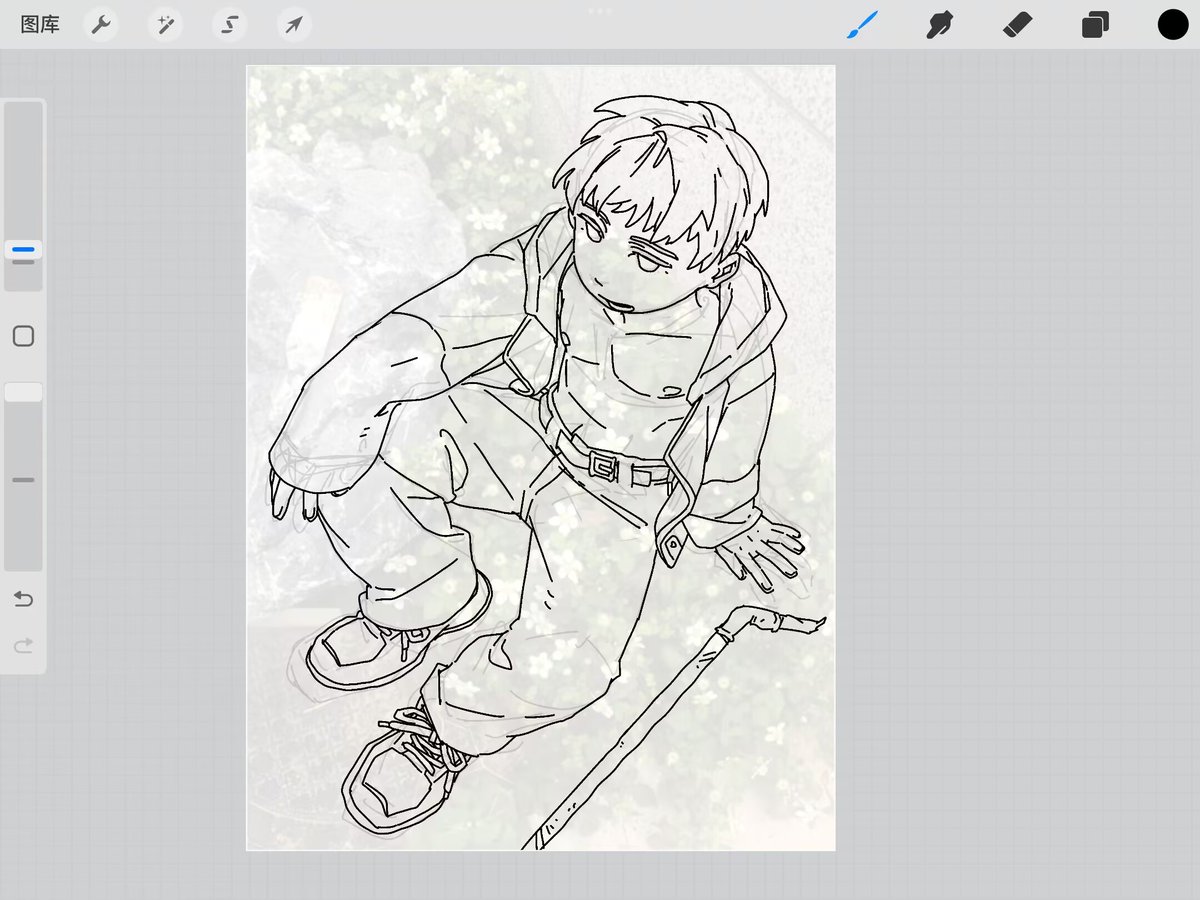Screen dimensions: 1200x900
Task: Tap the square Modify button in sidebar
Action: (23, 336)
